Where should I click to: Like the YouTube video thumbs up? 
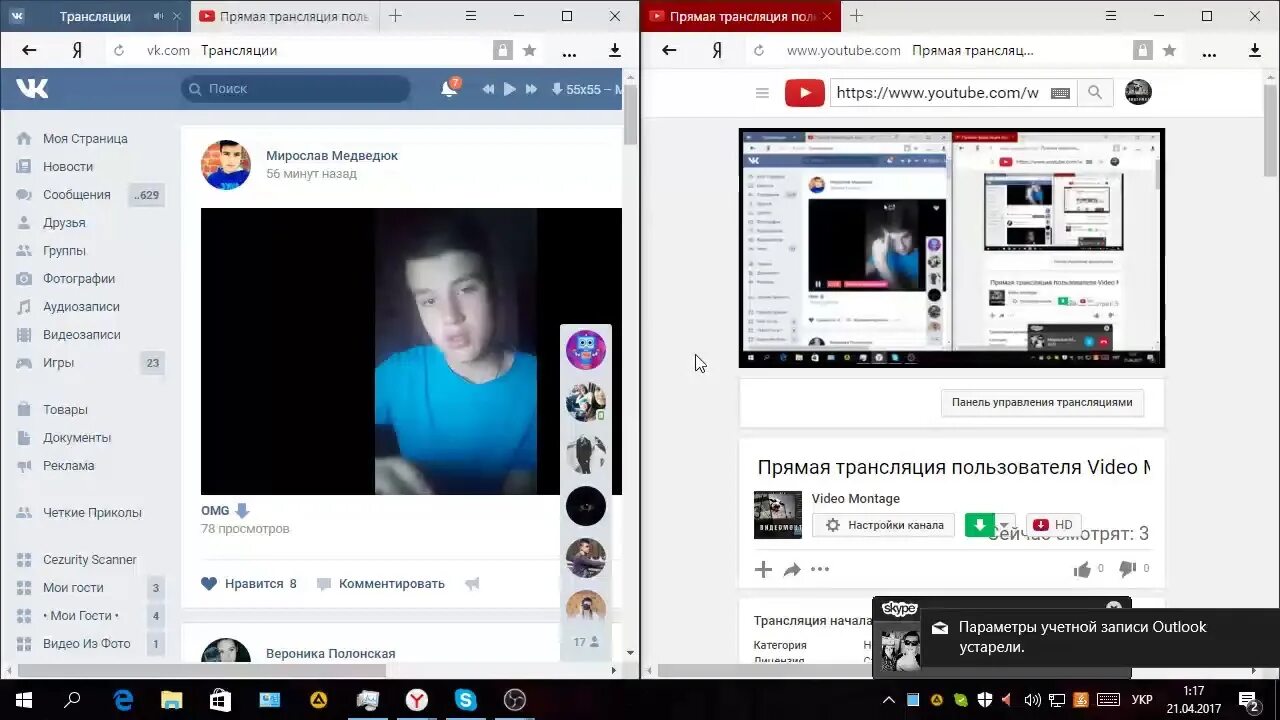coord(1082,569)
